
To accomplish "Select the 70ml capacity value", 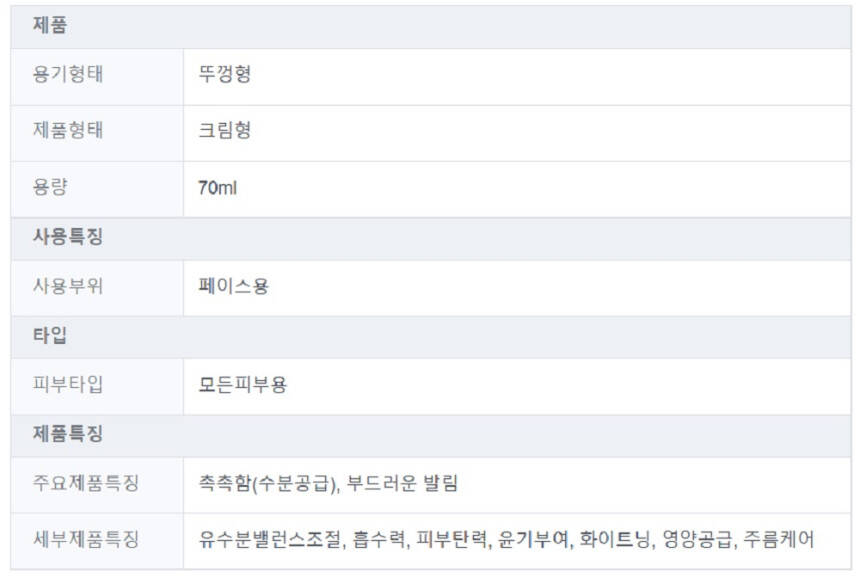I will click(217, 187).
